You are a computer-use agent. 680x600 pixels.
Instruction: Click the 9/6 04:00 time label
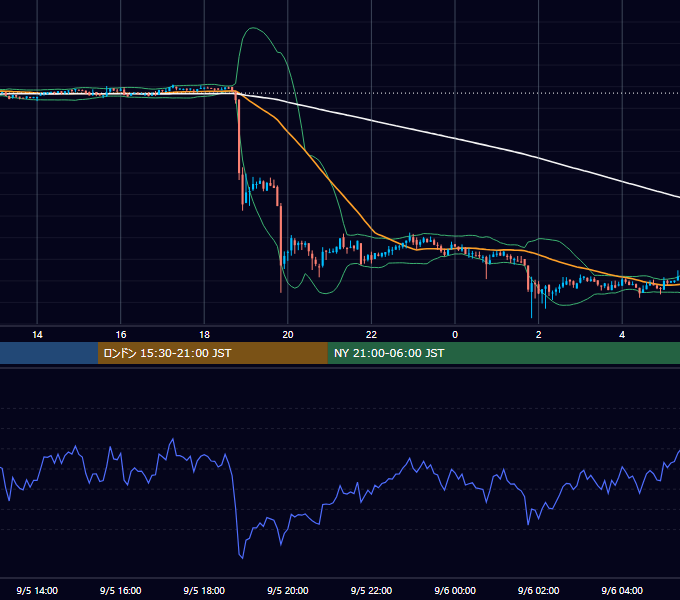tap(622, 590)
